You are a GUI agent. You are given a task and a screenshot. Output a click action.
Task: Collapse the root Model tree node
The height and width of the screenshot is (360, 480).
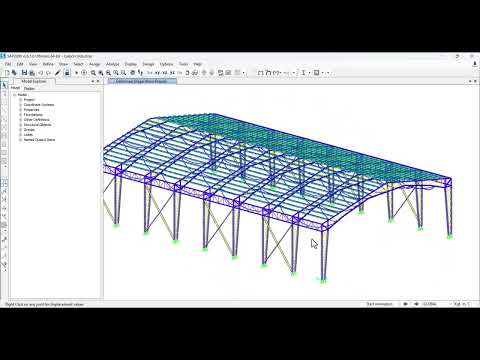pyautogui.click(x=14, y=95)
